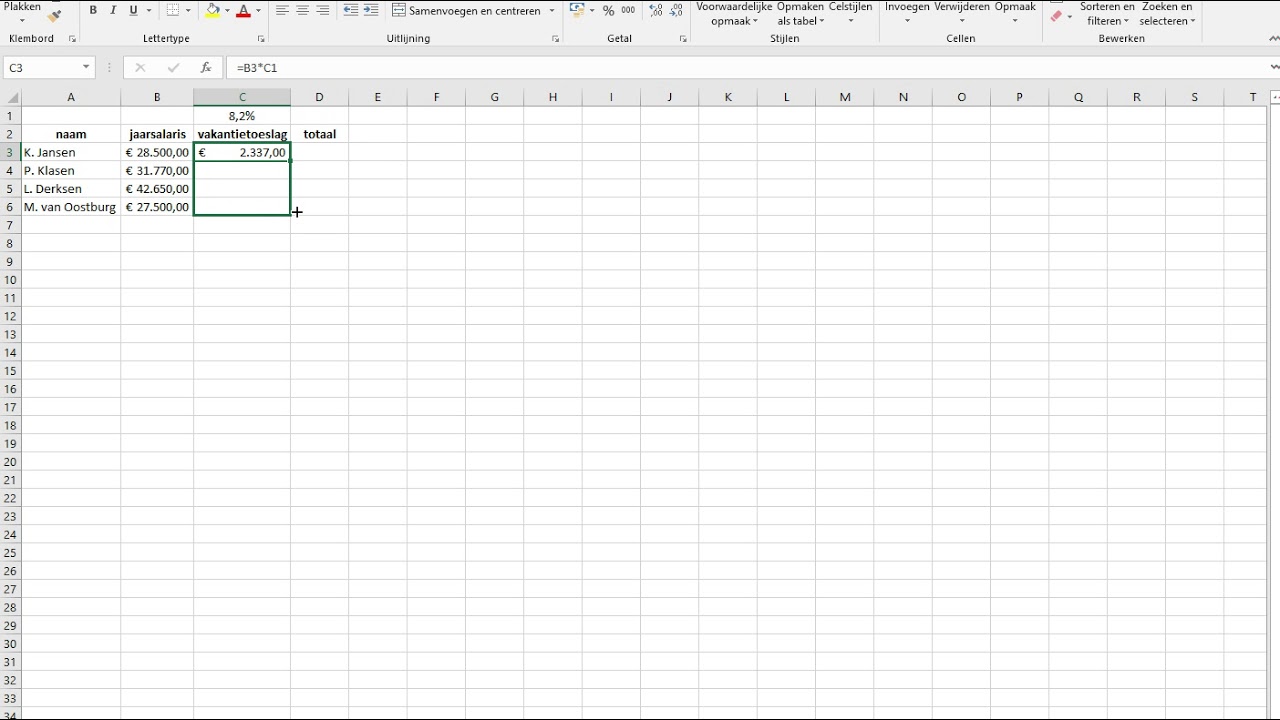This screenshot has width=1280, height=720.
Task: Open the Invoegen cells menu
Action: (x=907, y=13)
